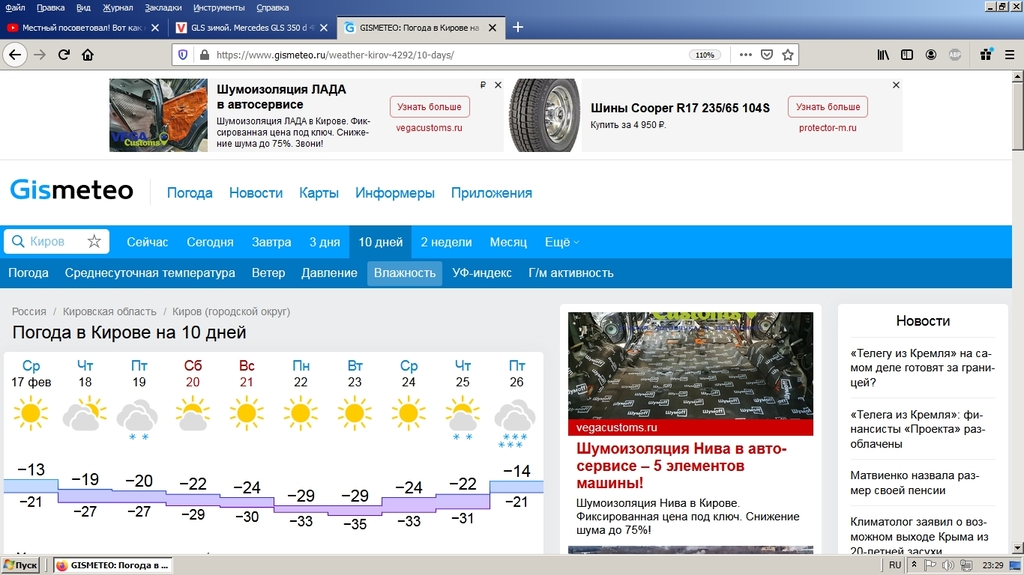
Task: Close the GISMETEO tab
Action: (492, 28)
